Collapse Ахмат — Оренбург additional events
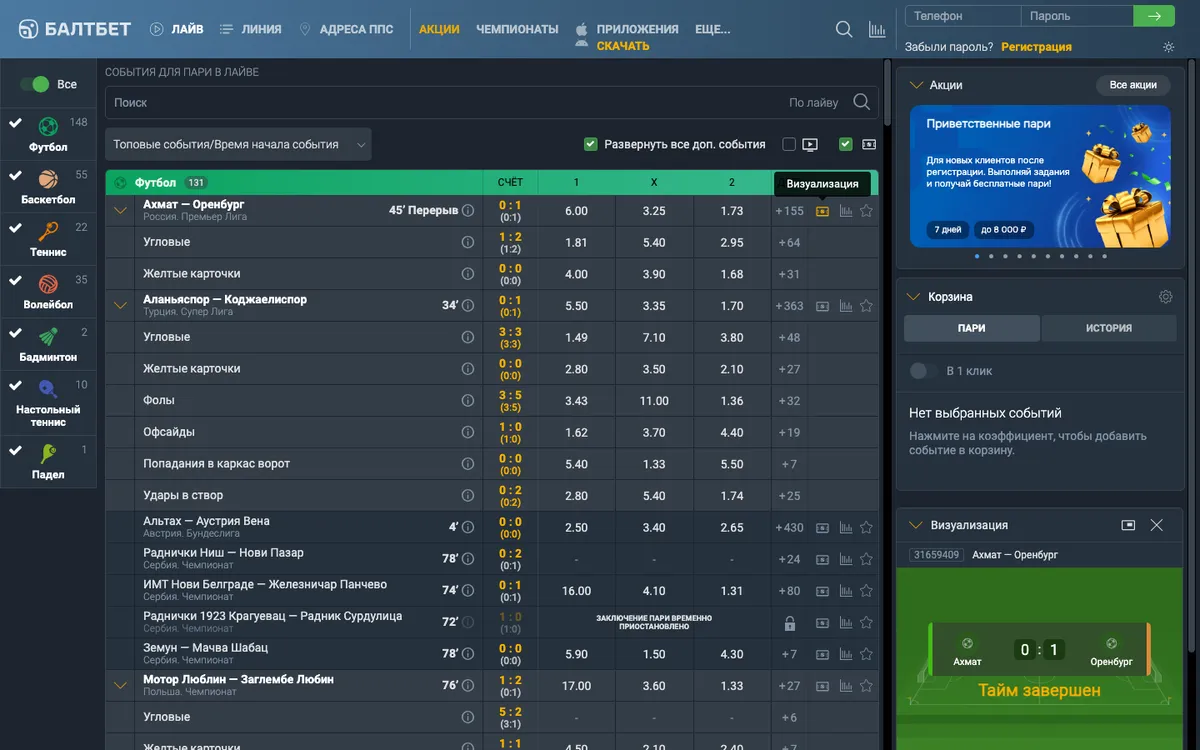This screenshot has width=1200, height=750. pos(121,211)
